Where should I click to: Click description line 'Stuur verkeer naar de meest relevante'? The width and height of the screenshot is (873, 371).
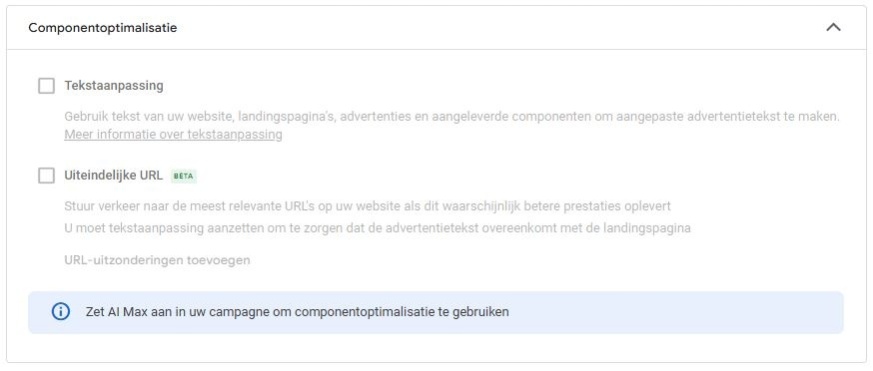(367, 206)
